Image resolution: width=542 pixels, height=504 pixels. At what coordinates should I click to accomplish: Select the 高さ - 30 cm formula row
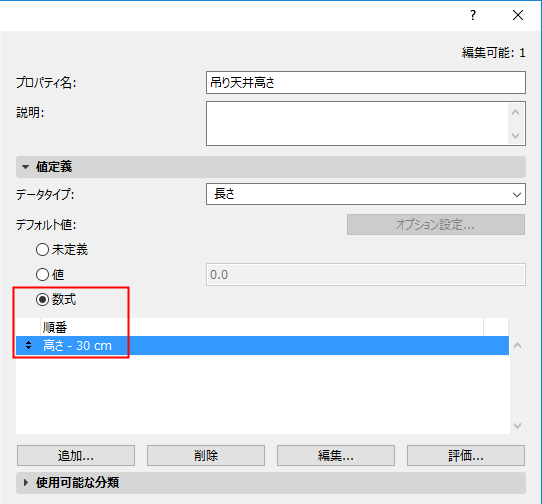262,345
